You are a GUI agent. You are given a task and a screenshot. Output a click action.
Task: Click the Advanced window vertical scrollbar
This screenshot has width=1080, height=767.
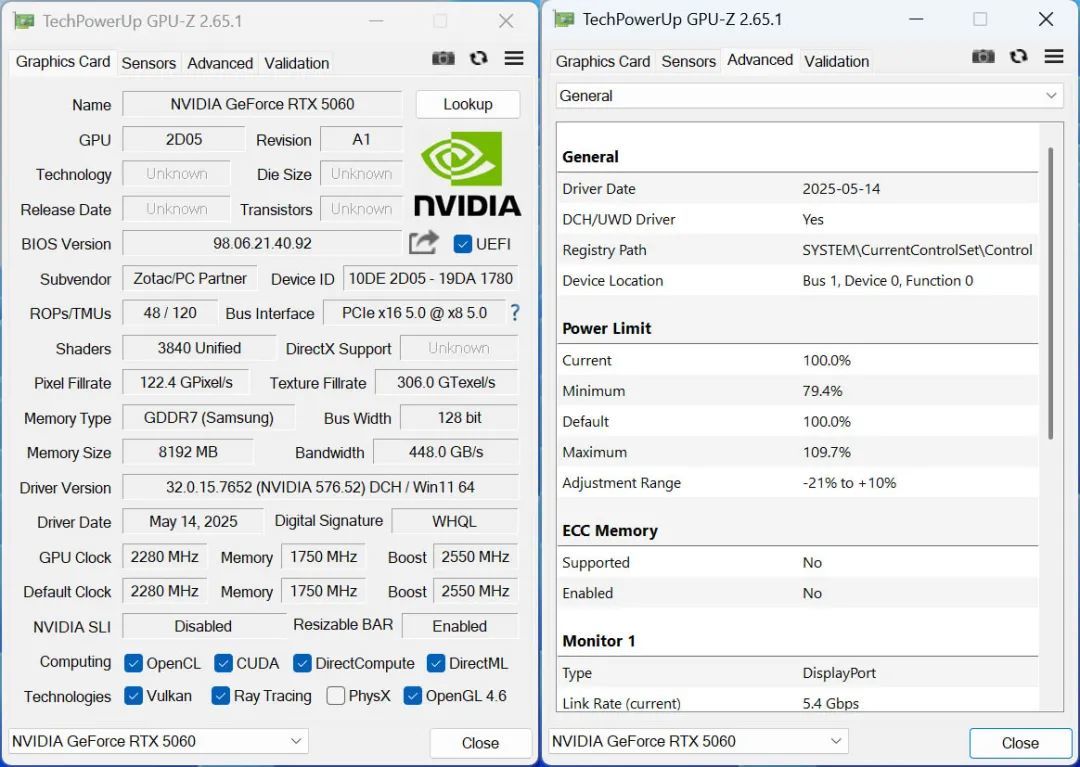tap(1050, 293)
